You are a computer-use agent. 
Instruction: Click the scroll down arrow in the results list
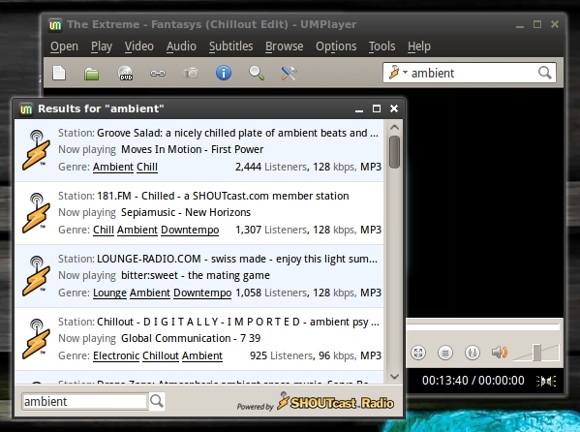click(394, 377)
